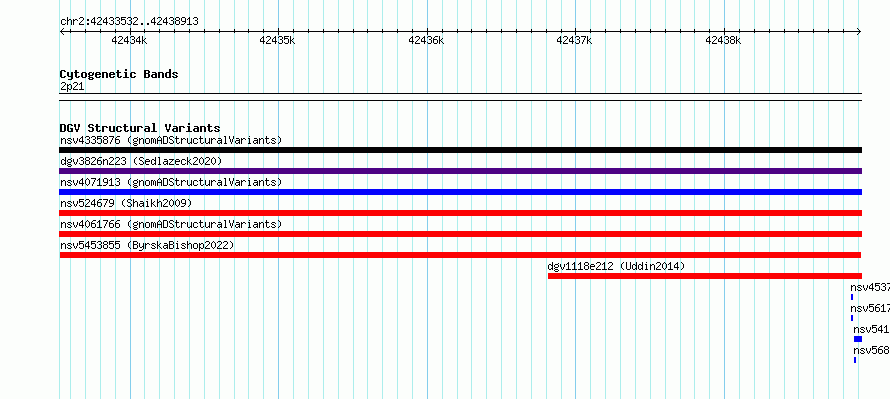Viewport: 890px width, 399px height.
Task: Click the truncated nsv541 variant label
Action: click(872, 329)
